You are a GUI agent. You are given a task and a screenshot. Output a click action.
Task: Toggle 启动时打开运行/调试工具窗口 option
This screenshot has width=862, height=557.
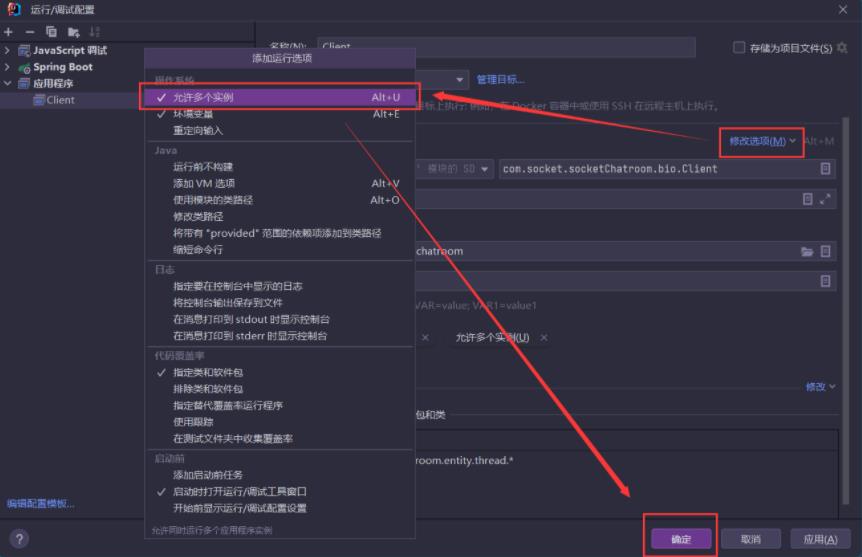pos(279,492)
